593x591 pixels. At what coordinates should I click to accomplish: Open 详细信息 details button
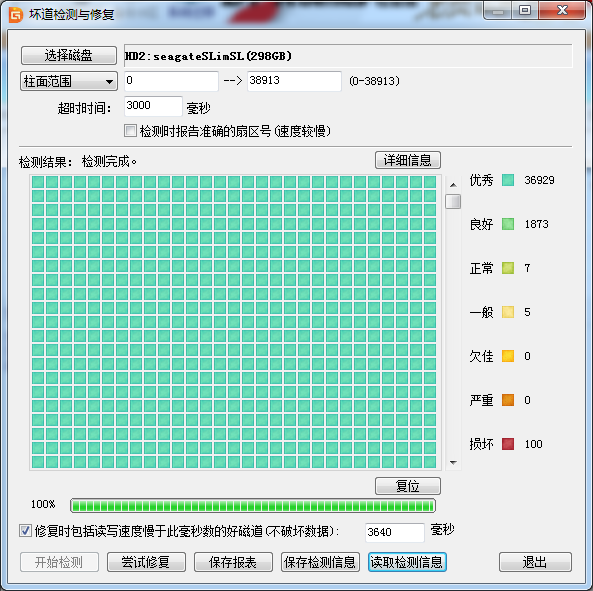pos(408,160)
